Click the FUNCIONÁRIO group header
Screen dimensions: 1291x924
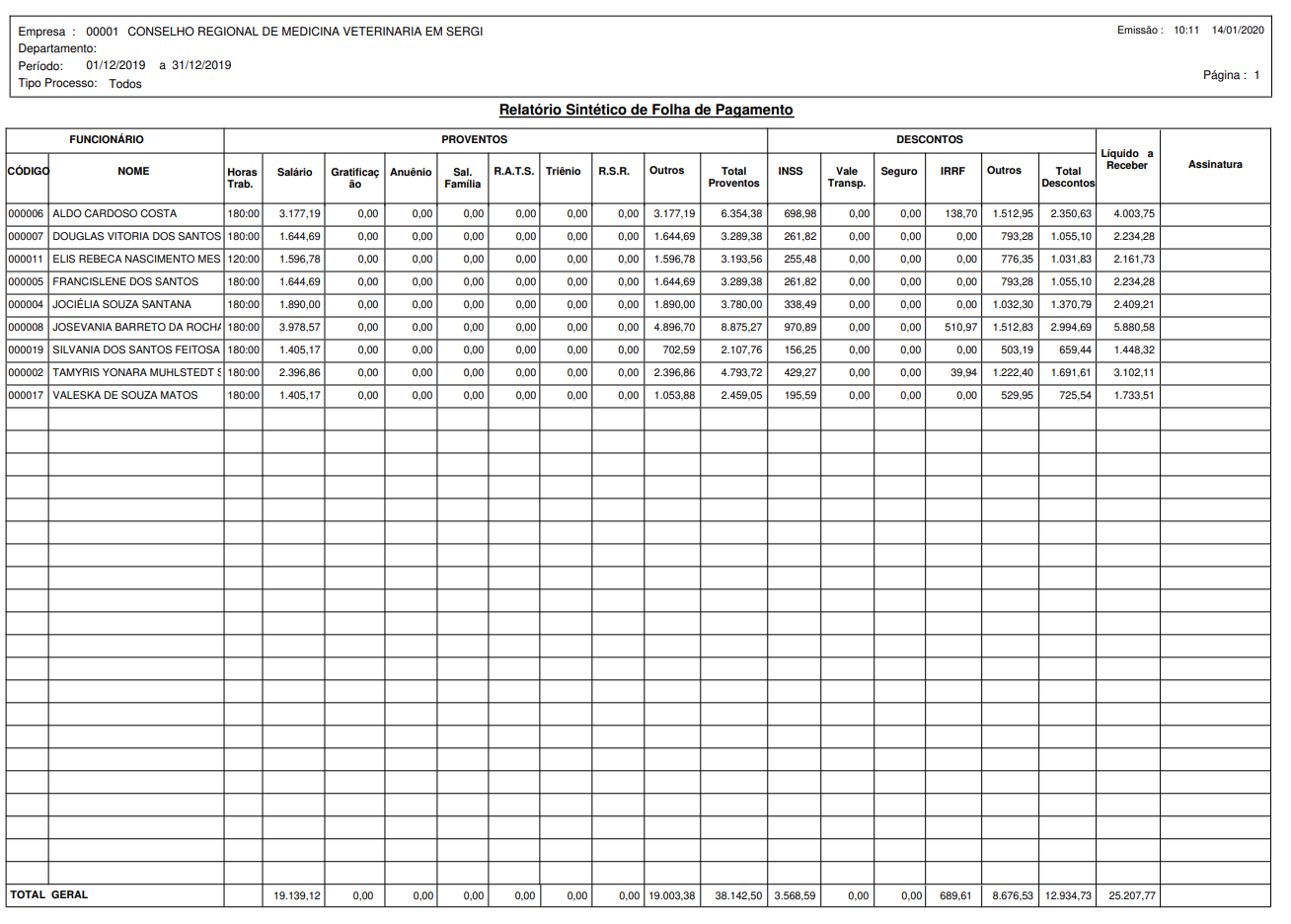point(107,139)
